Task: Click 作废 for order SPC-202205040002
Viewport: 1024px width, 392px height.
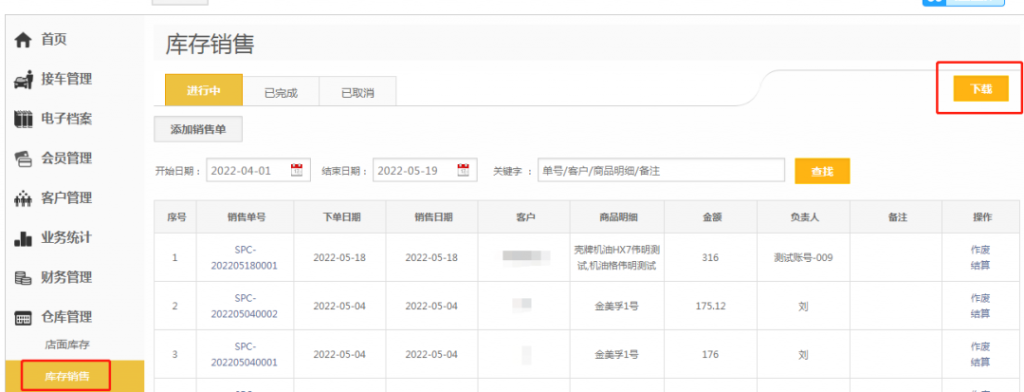Action: [980, 298]
